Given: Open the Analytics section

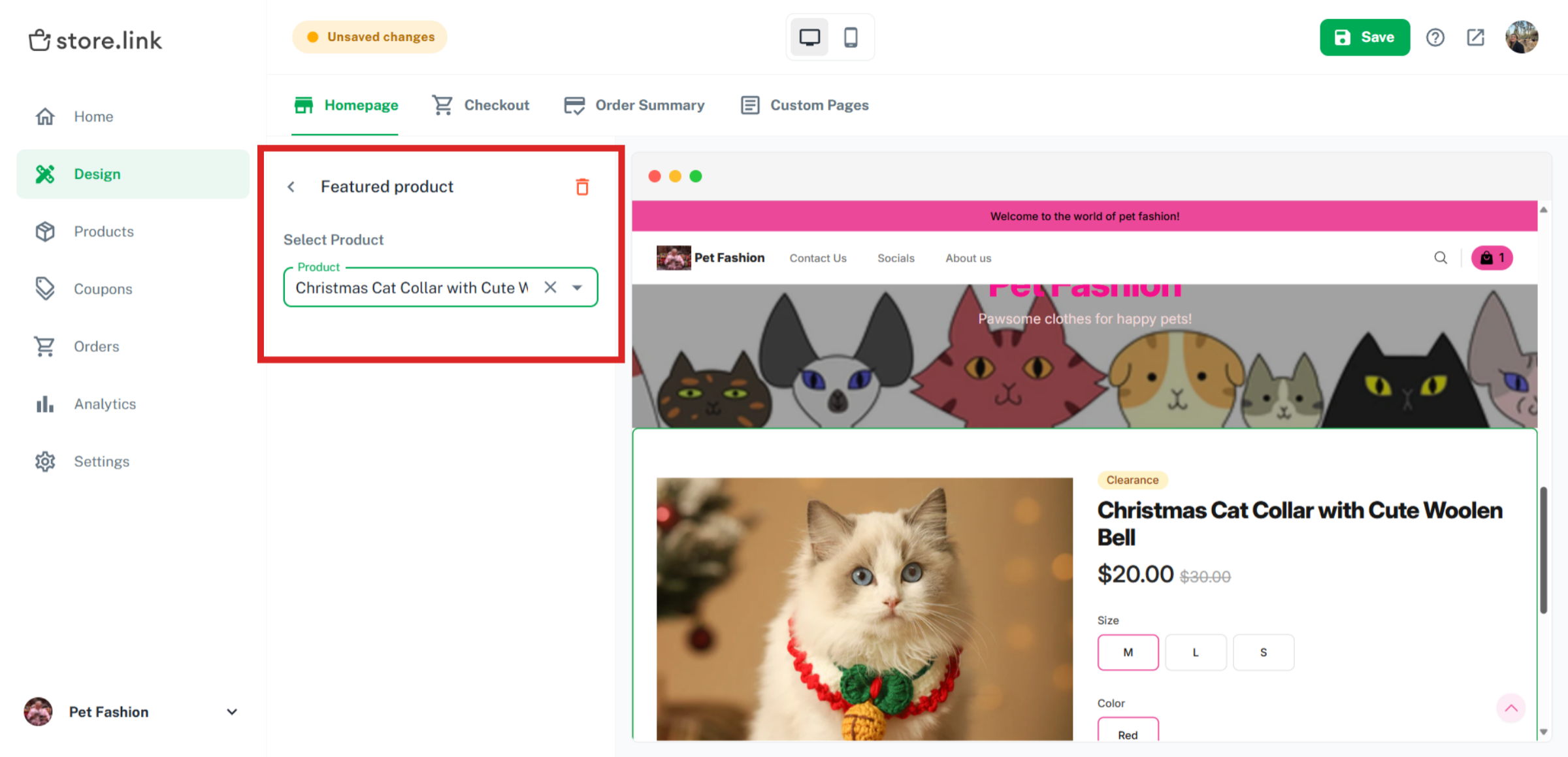Looking at the screenshot, I should pyautogui.click(x=104, y=404).
